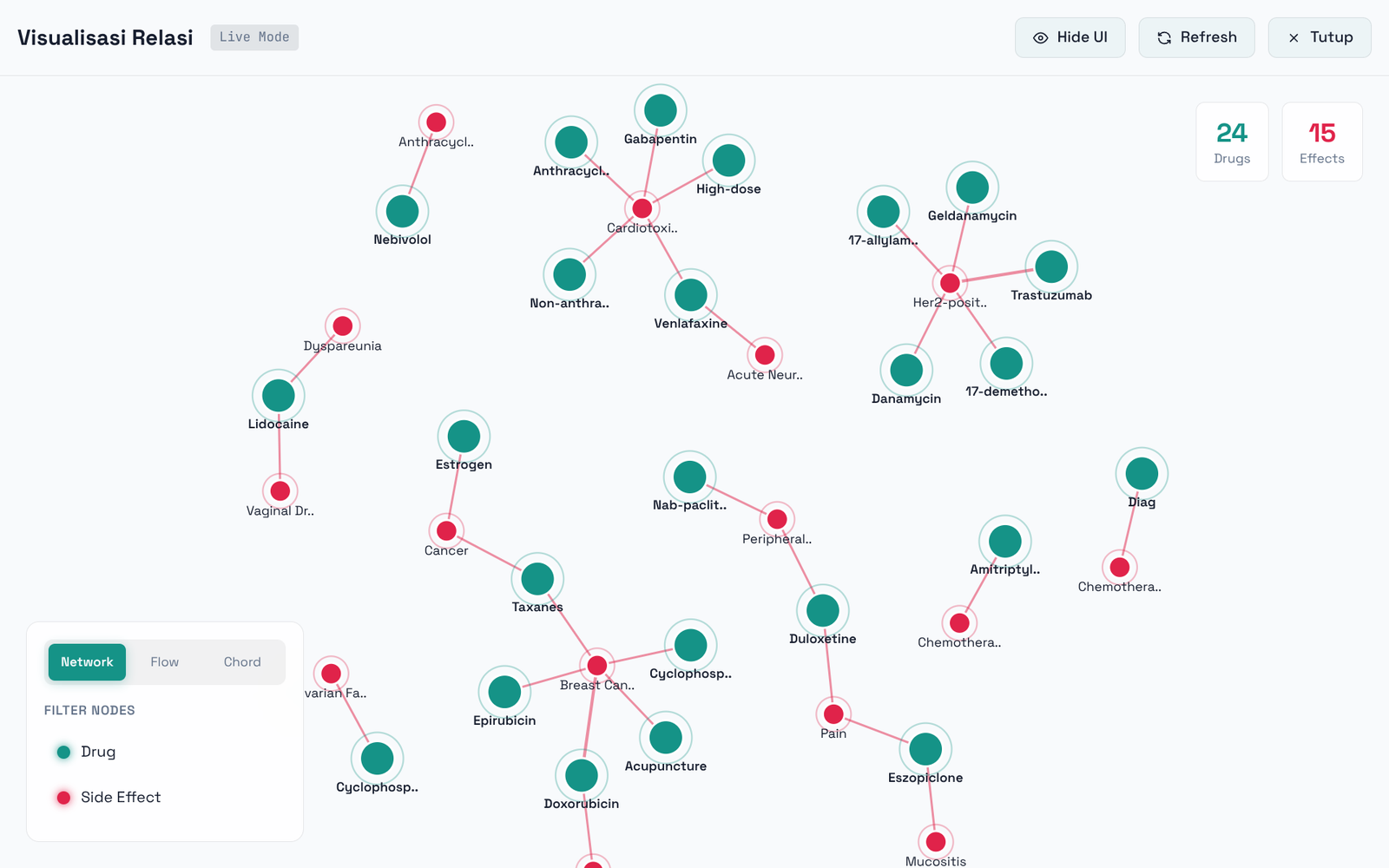The height and width of the screenshot is (868, 1389).
Task: Click the Gabapentin drug node
Action: [x=661, y=110]
